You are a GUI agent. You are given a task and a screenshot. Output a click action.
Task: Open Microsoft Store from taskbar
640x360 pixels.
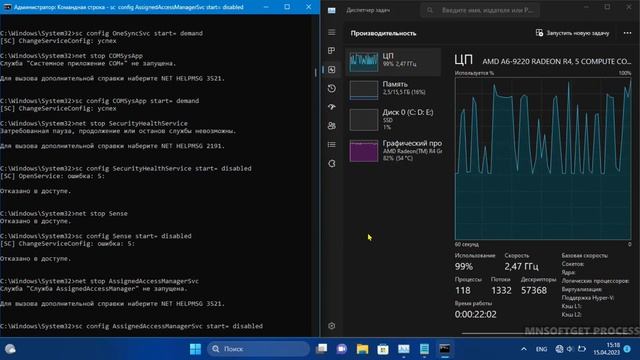(x=383, y=349)
